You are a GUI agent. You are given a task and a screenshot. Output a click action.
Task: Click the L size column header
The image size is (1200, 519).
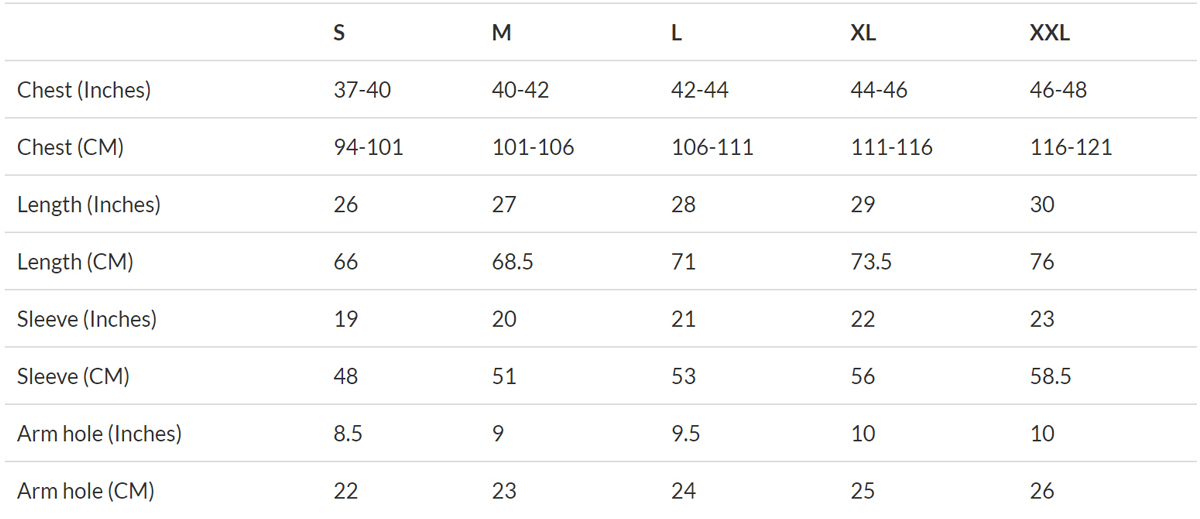tap(676, 32)
